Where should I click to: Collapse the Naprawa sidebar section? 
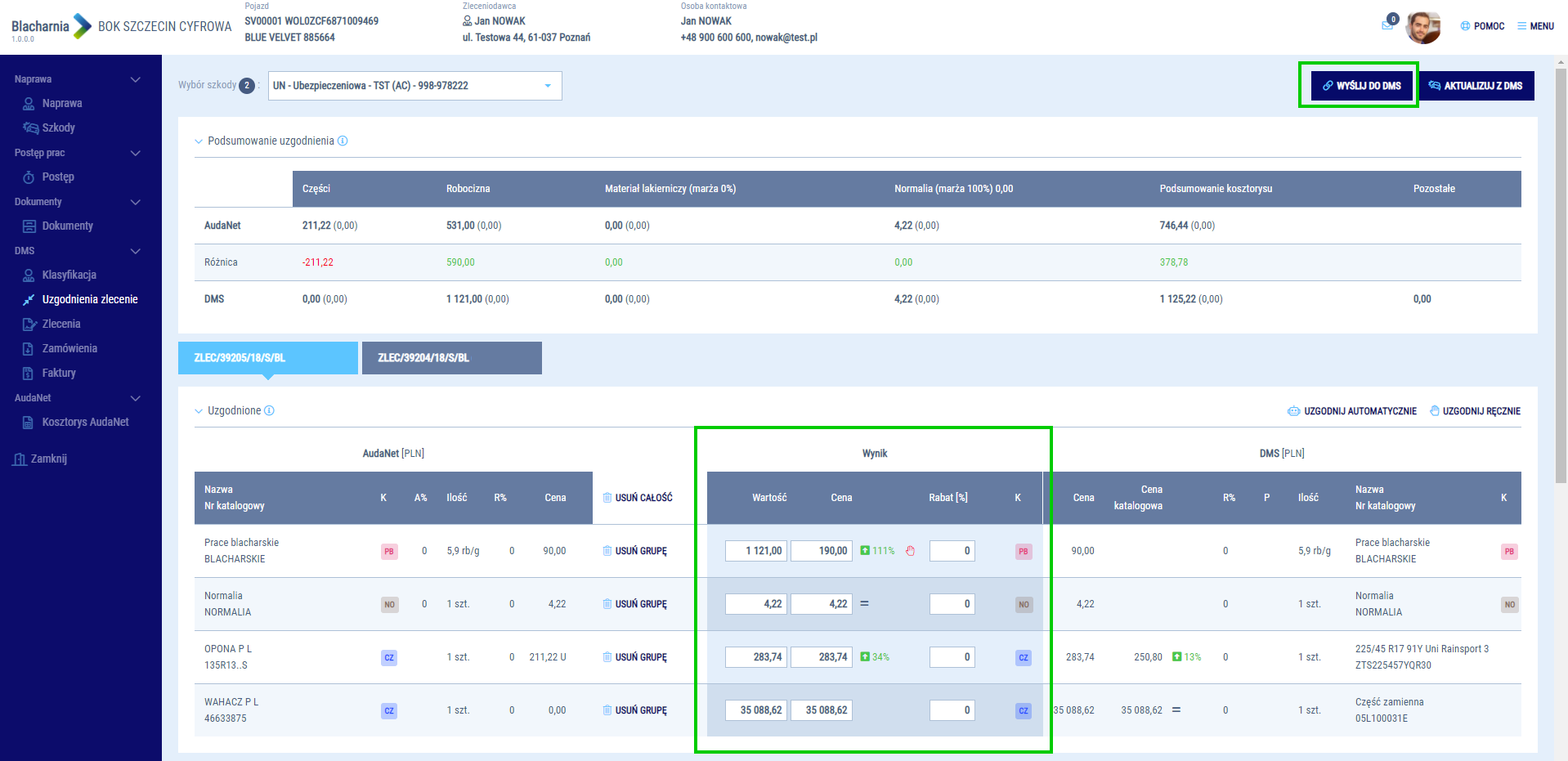tap(135, 79)
